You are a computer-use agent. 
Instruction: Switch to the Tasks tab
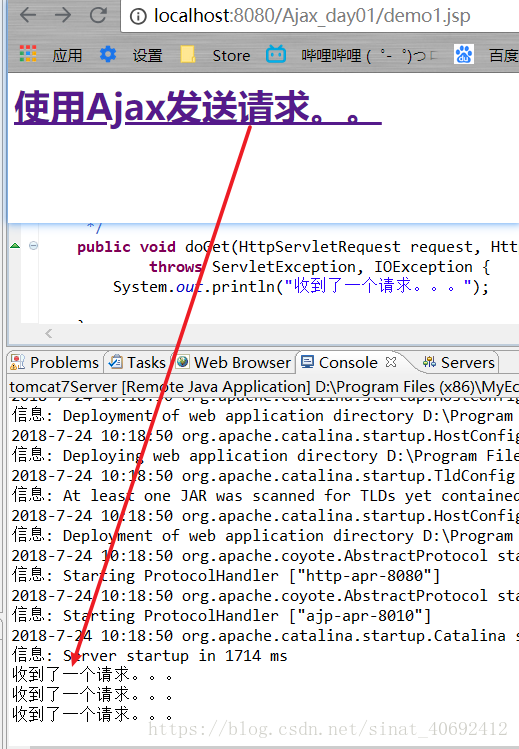(x=137, y=362)
